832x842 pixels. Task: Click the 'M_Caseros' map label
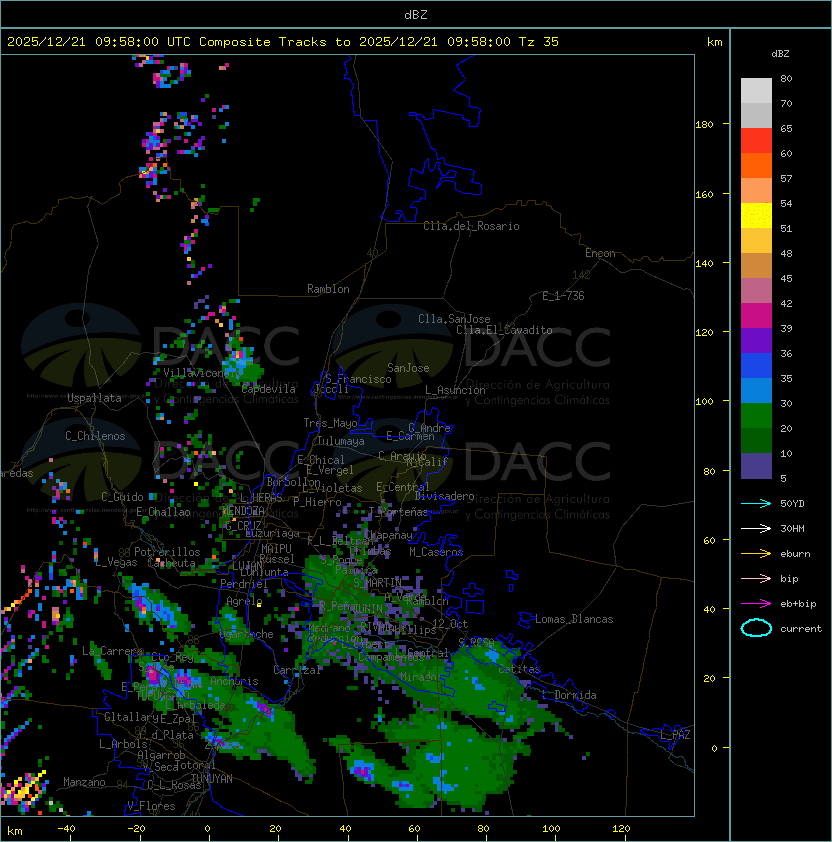(x=436, y=551)
